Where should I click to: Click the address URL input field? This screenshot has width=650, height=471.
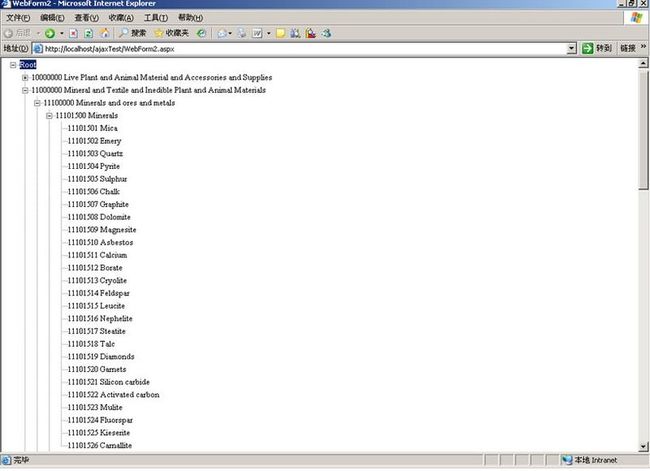coord(305,49)
